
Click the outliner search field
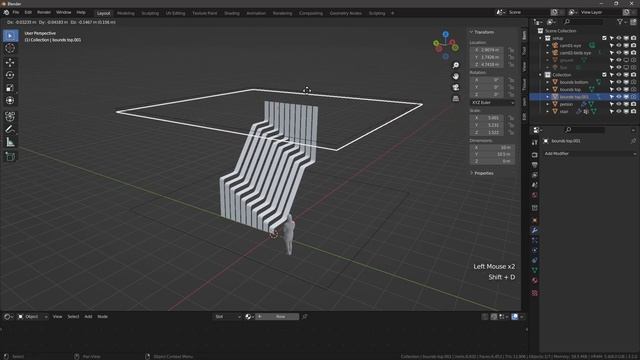click(584, 22)
